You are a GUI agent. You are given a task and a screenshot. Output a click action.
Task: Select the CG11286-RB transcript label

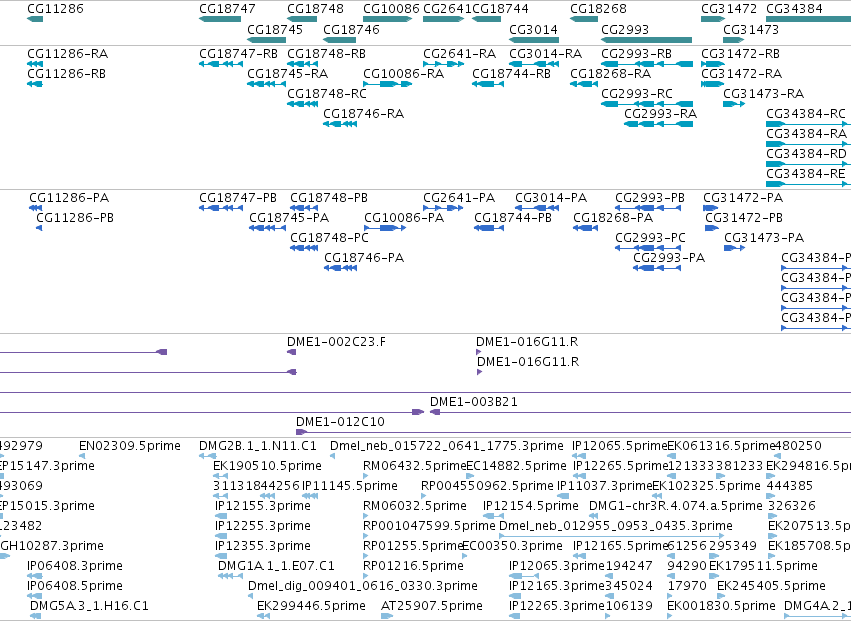click(x=67, y=73)
